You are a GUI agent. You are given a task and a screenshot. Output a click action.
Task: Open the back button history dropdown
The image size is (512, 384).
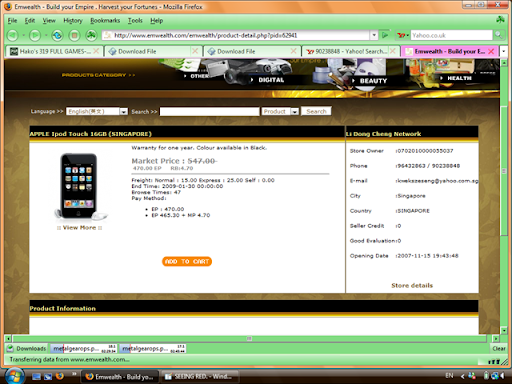coord(24,35)
